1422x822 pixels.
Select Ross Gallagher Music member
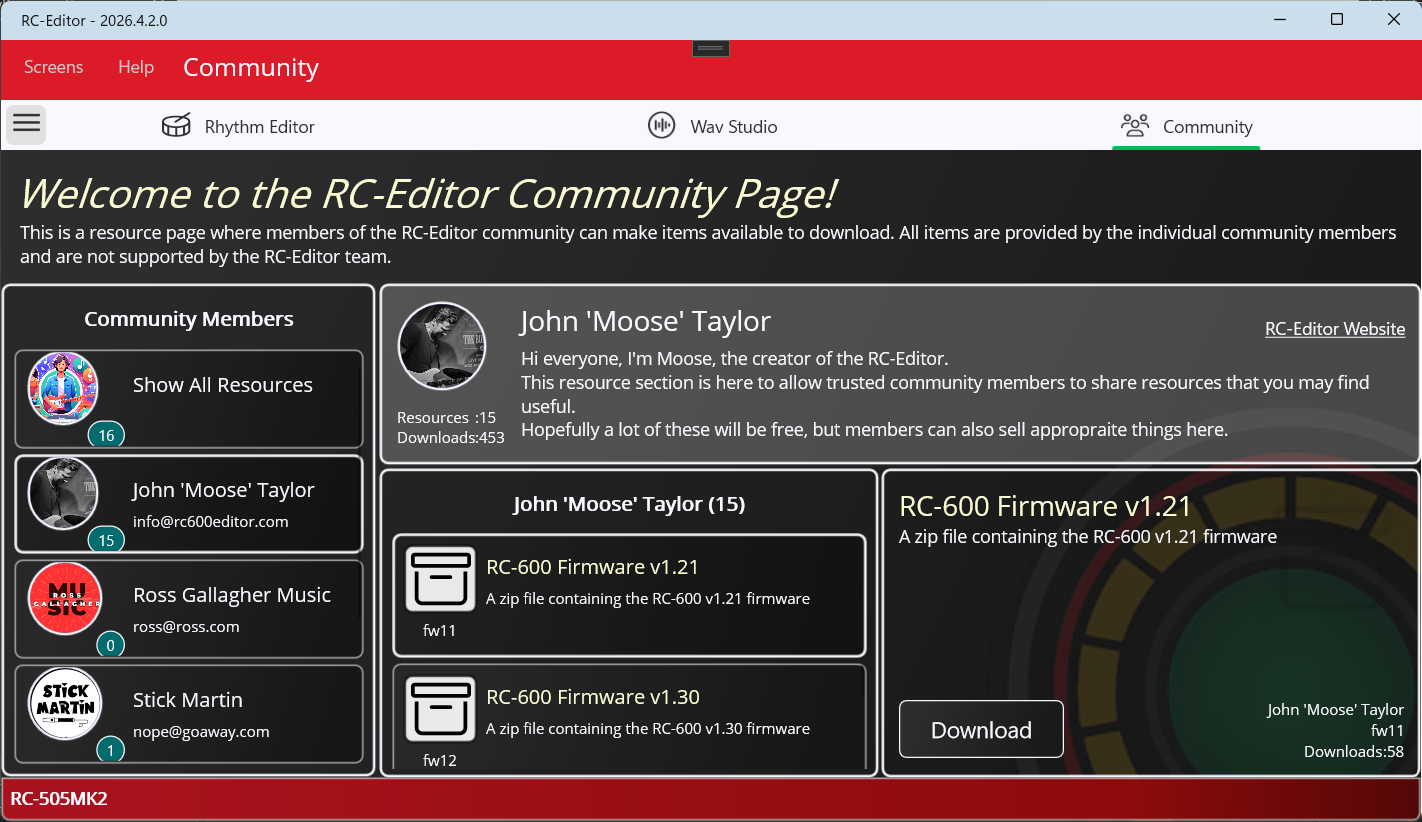tap(189, 608)
